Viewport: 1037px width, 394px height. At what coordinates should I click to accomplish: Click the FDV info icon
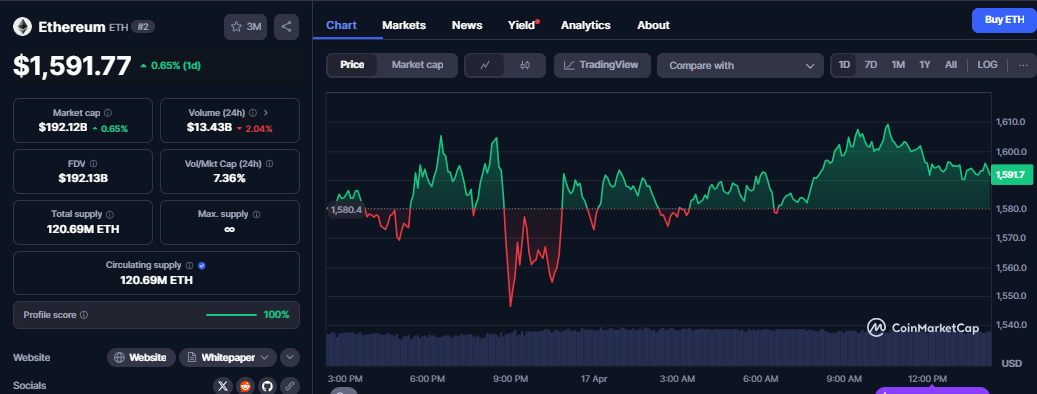coord(93,163)
